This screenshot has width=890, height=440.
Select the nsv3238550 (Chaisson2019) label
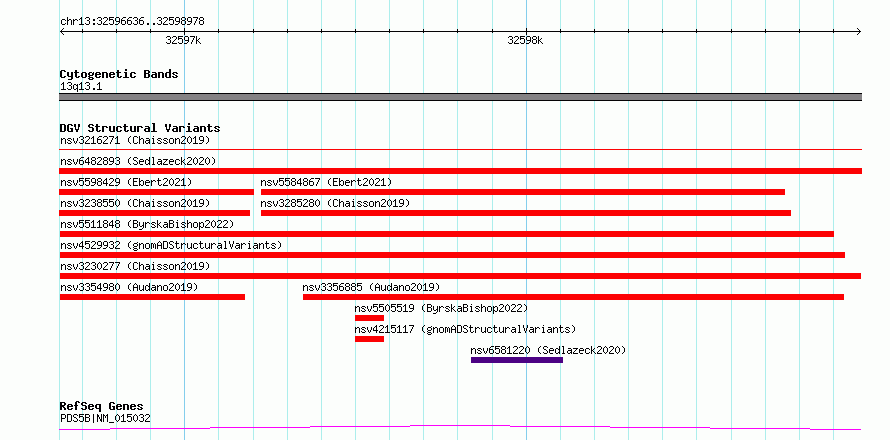135,203
